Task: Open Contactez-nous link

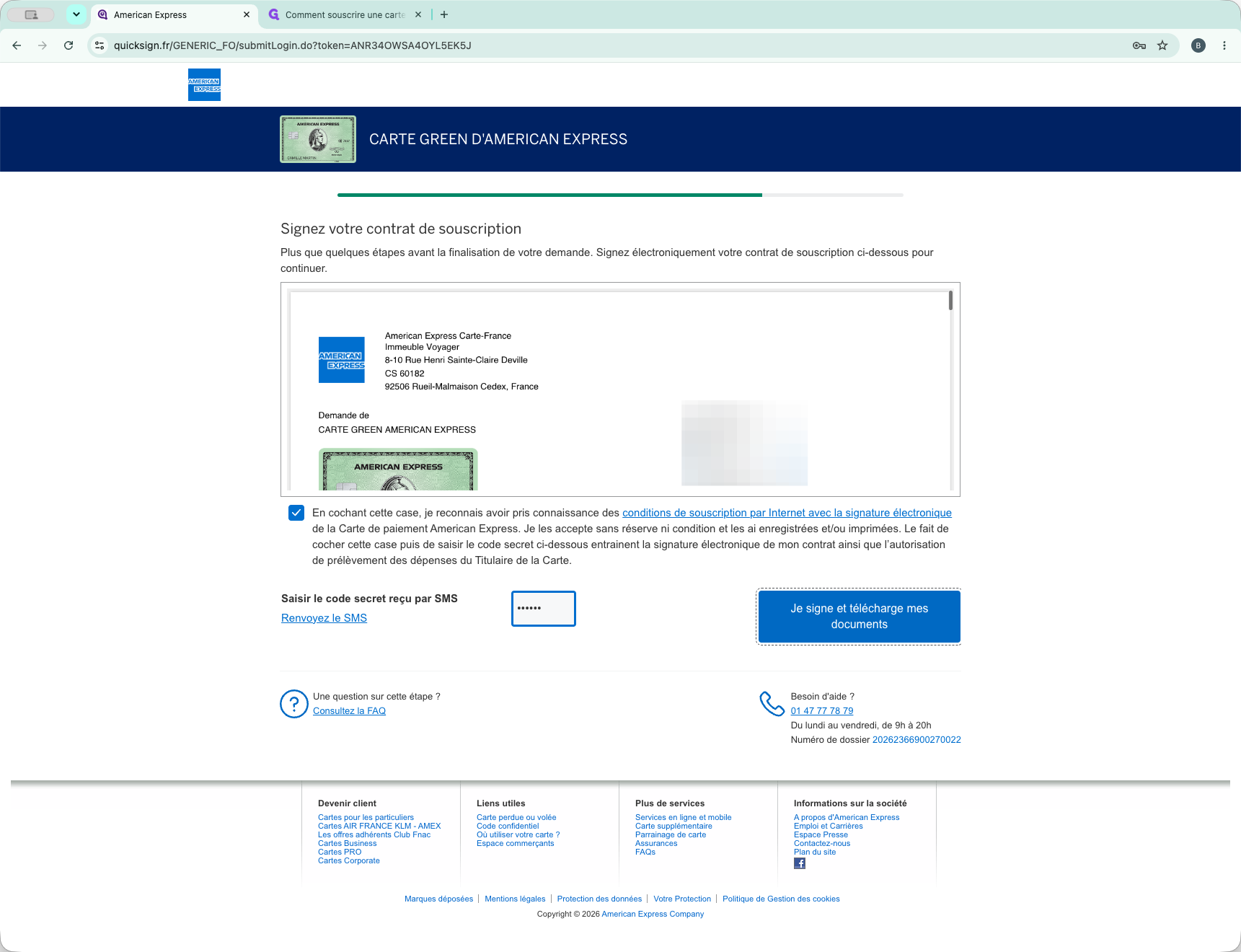Action: tap(822, 844)
